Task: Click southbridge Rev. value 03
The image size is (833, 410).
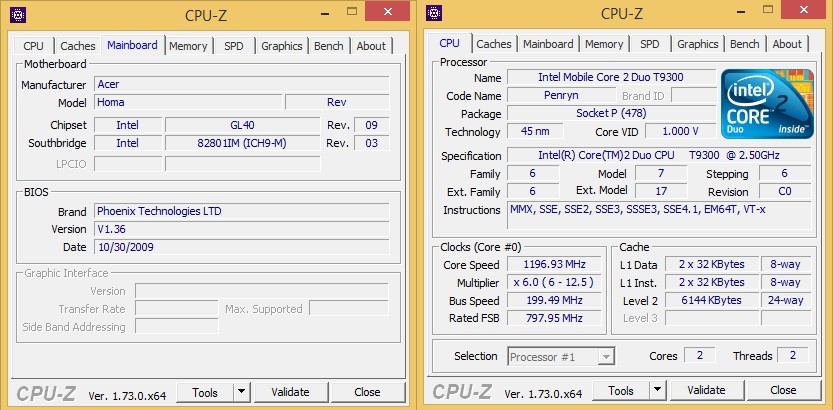Action: (372, 143)
